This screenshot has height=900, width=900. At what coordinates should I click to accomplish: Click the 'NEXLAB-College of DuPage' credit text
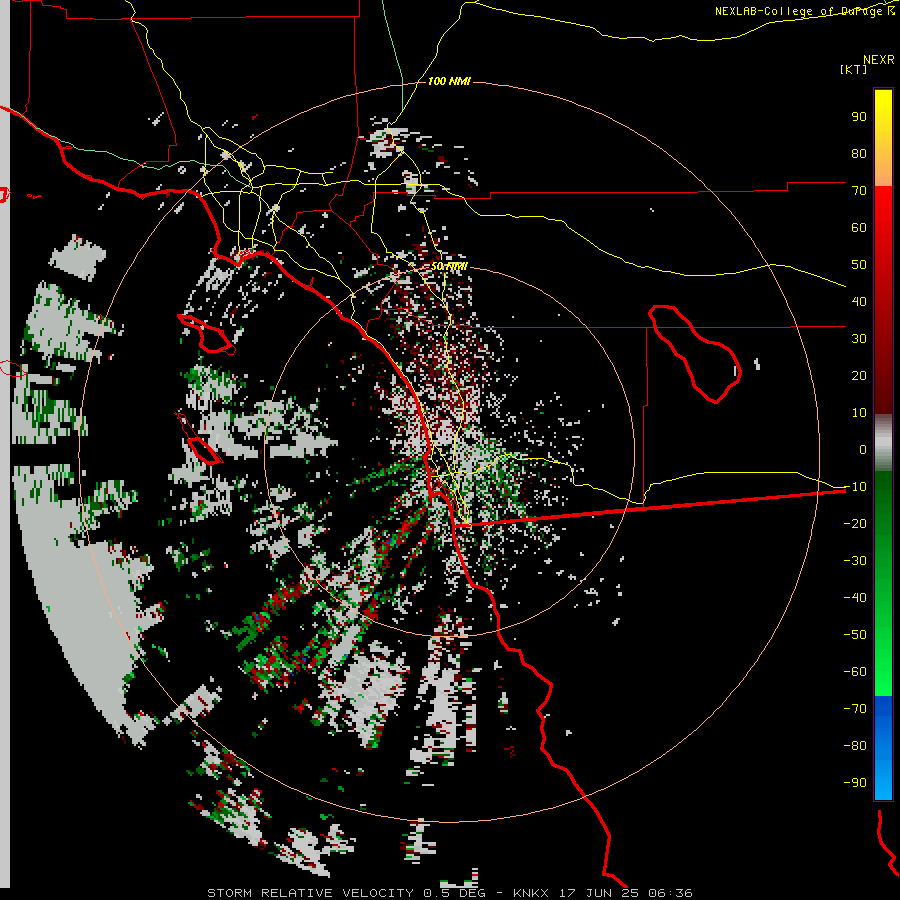point(798,11)
